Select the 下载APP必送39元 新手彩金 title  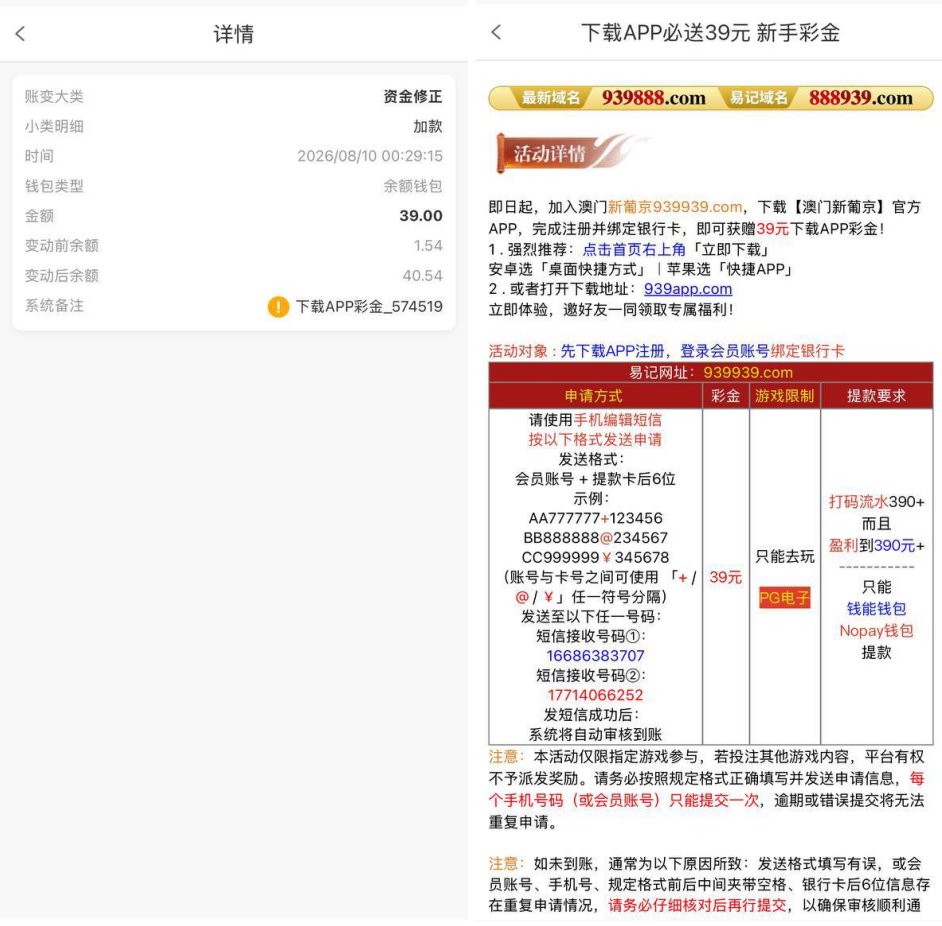711,32
